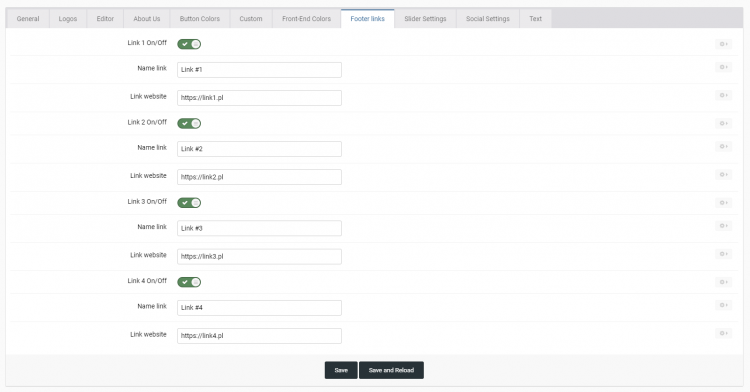Image resolution: width=750 pixels, height=392 pixels.
Task: Edit the Link website field with https://link4.pl
Action: tap(259, 336)
